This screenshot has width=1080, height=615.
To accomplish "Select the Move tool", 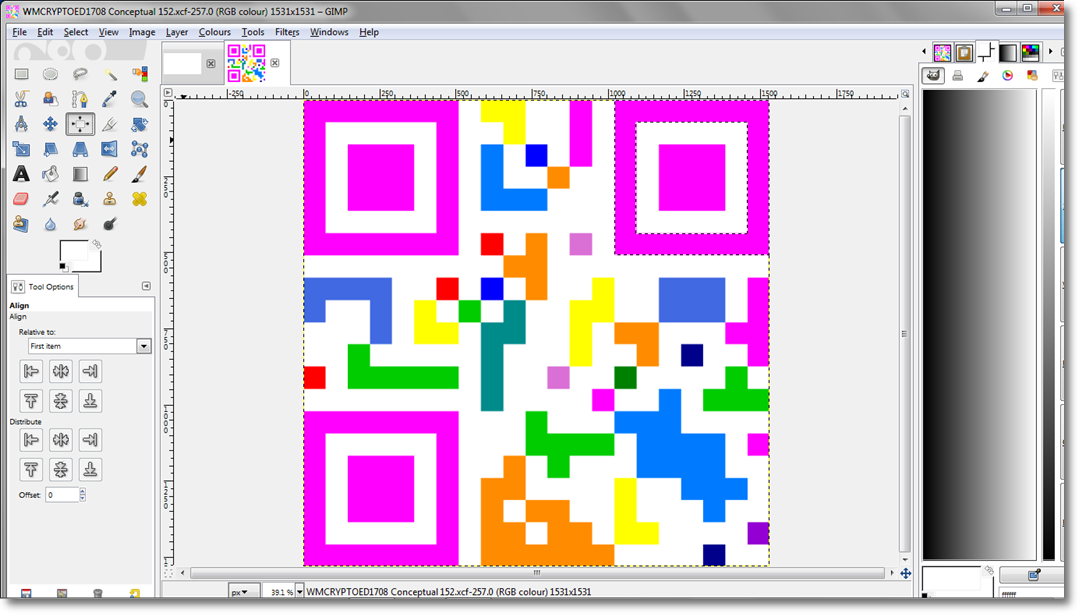I will pyautogui.click(x=50, y=124).
